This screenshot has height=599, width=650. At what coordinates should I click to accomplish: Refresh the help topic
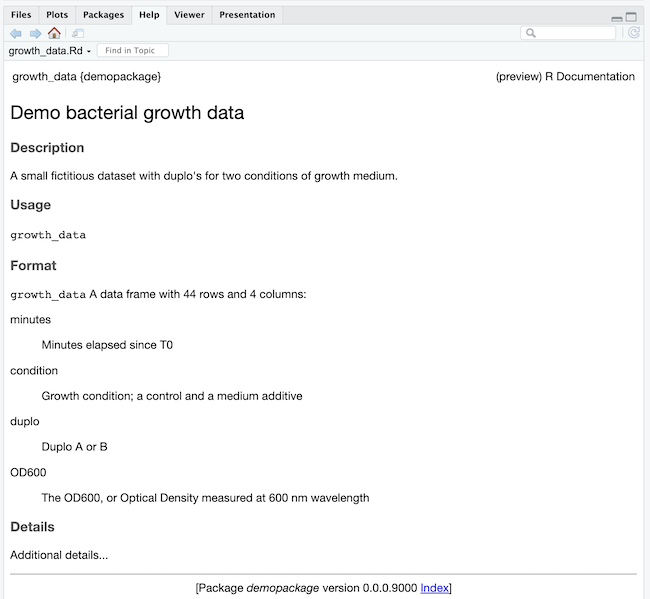pyautogui.click(x=633, y=32)
